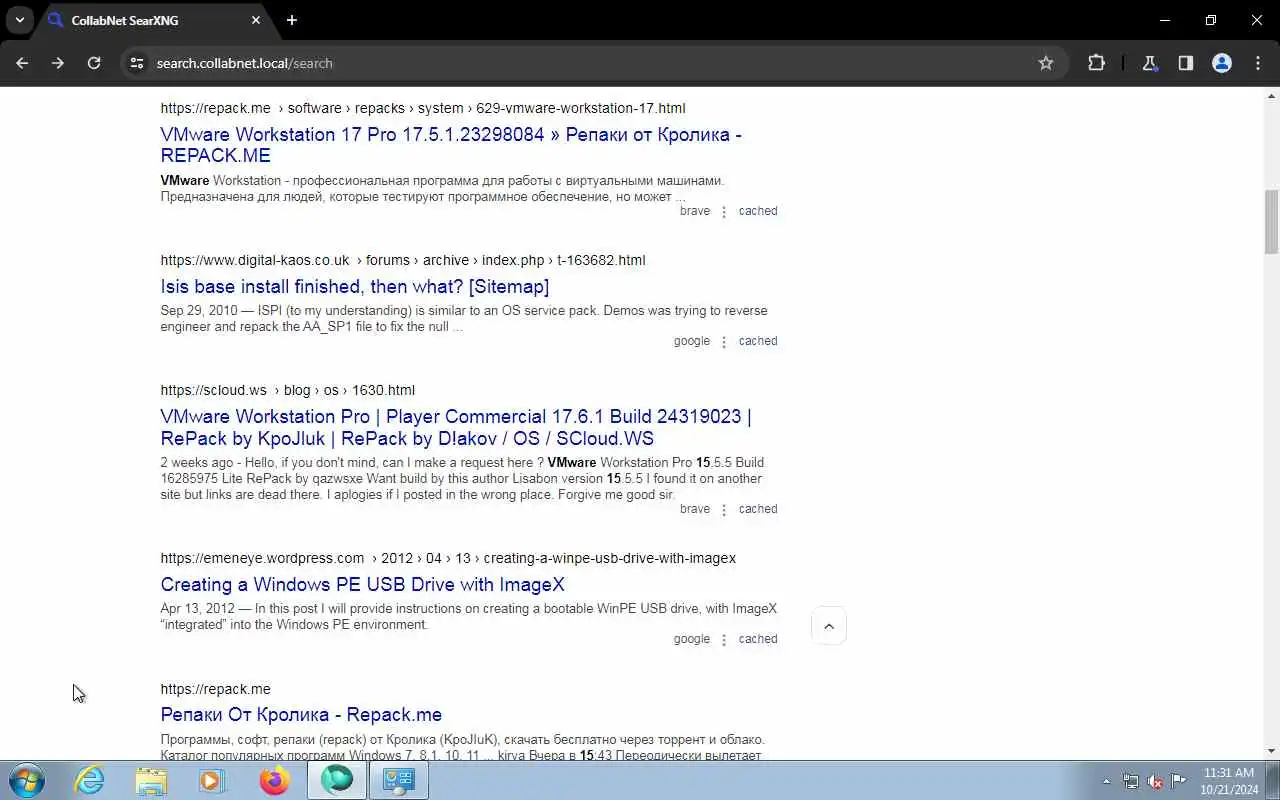The width and height of the screenshot is (1280, 800).
Task: Open cached link for repack.me VMware result
Action: click(x=758, y=211)
